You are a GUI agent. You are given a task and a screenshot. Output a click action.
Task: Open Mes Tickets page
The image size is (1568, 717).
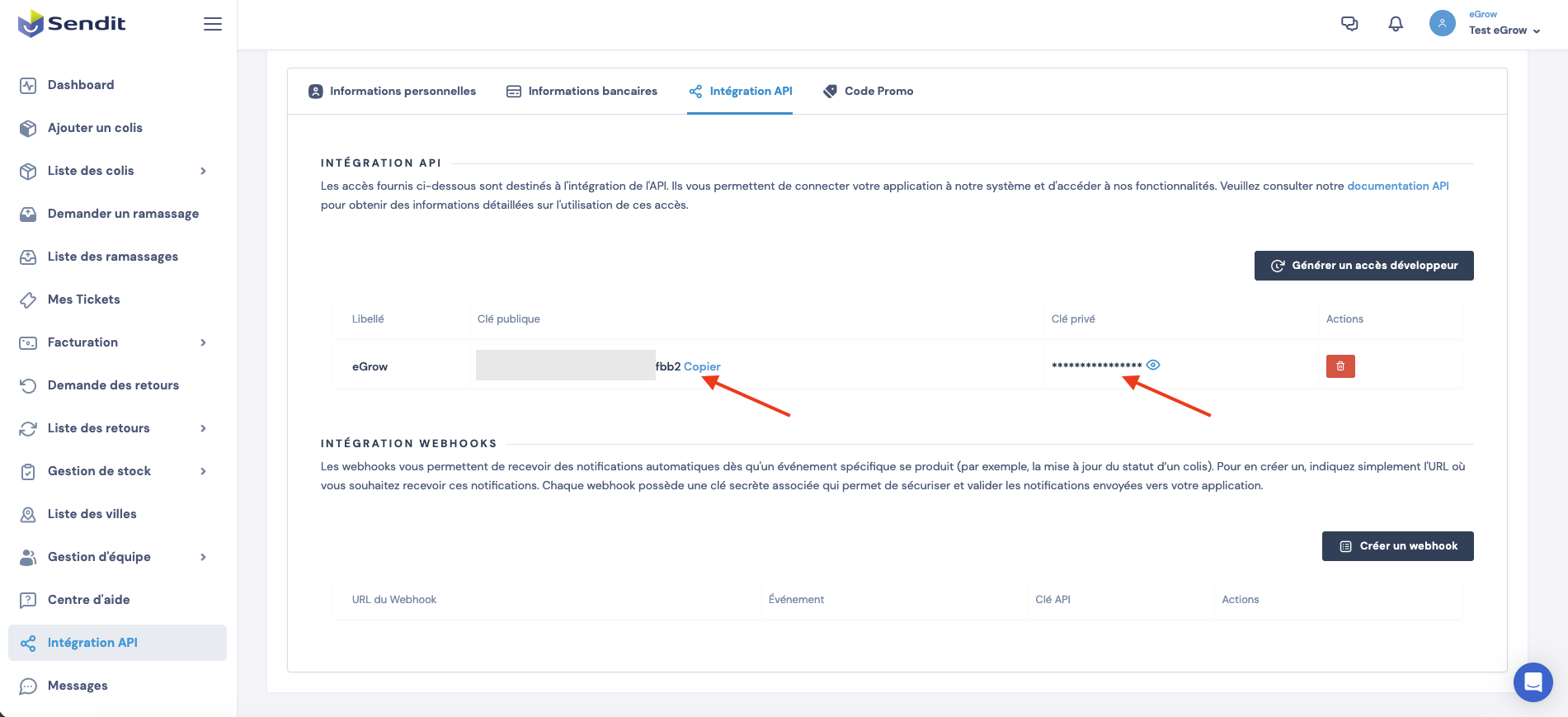[84, 300]
